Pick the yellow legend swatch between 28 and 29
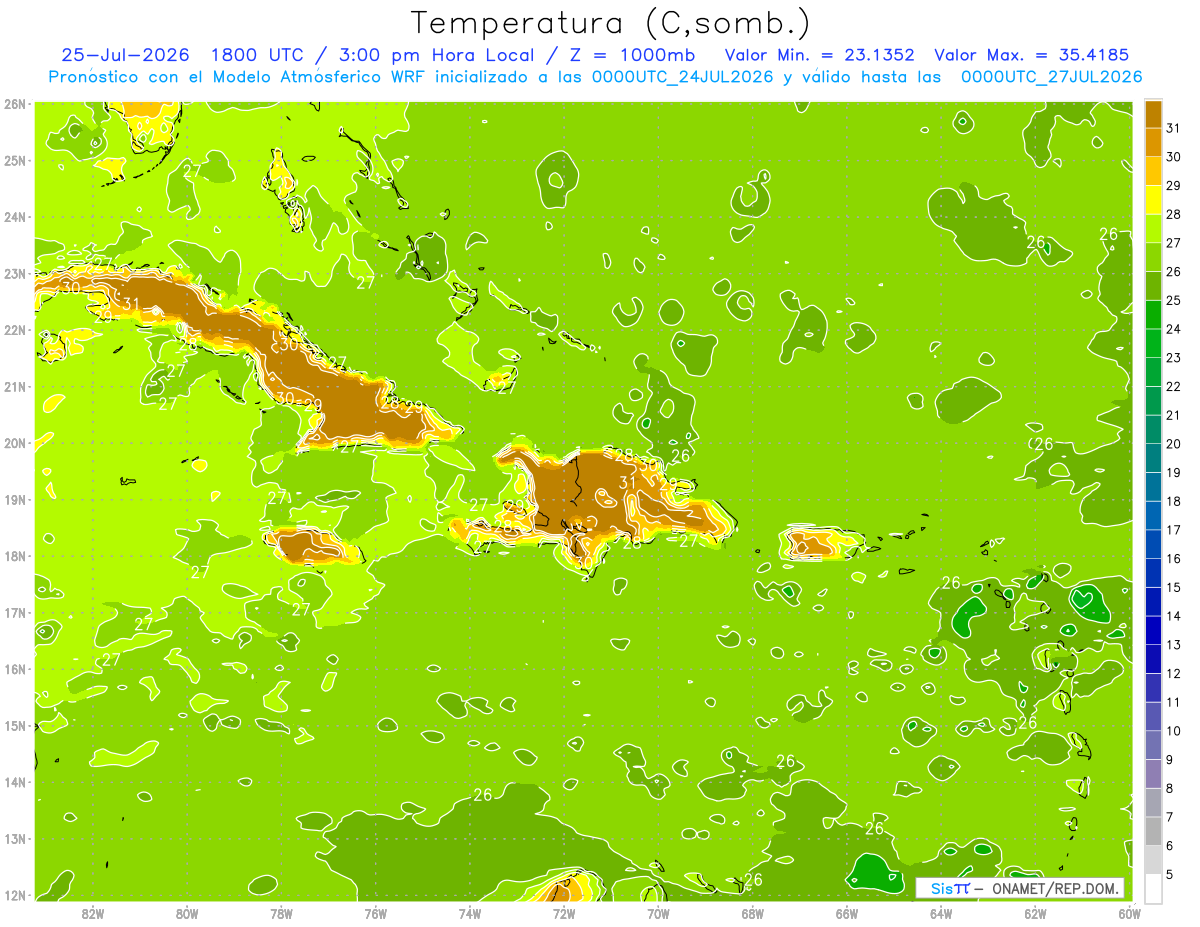 [x=1153, y=200]
